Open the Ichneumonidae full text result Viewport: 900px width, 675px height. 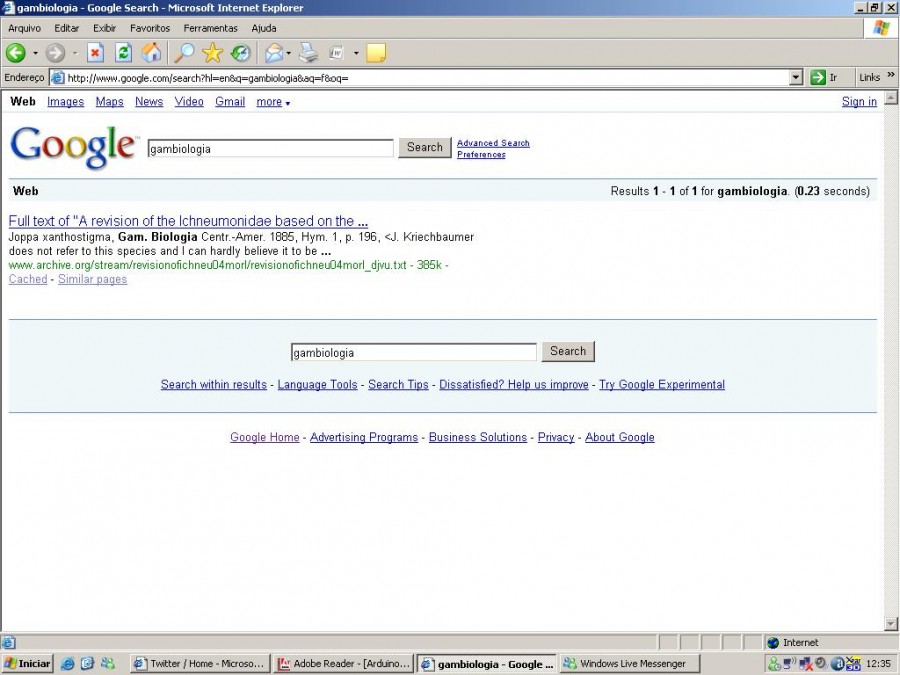click(188, 221)
